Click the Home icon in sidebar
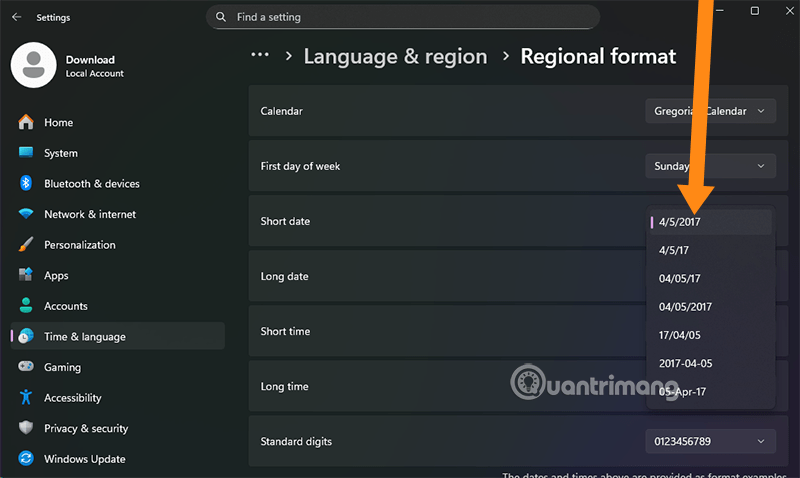 (26, 122)
